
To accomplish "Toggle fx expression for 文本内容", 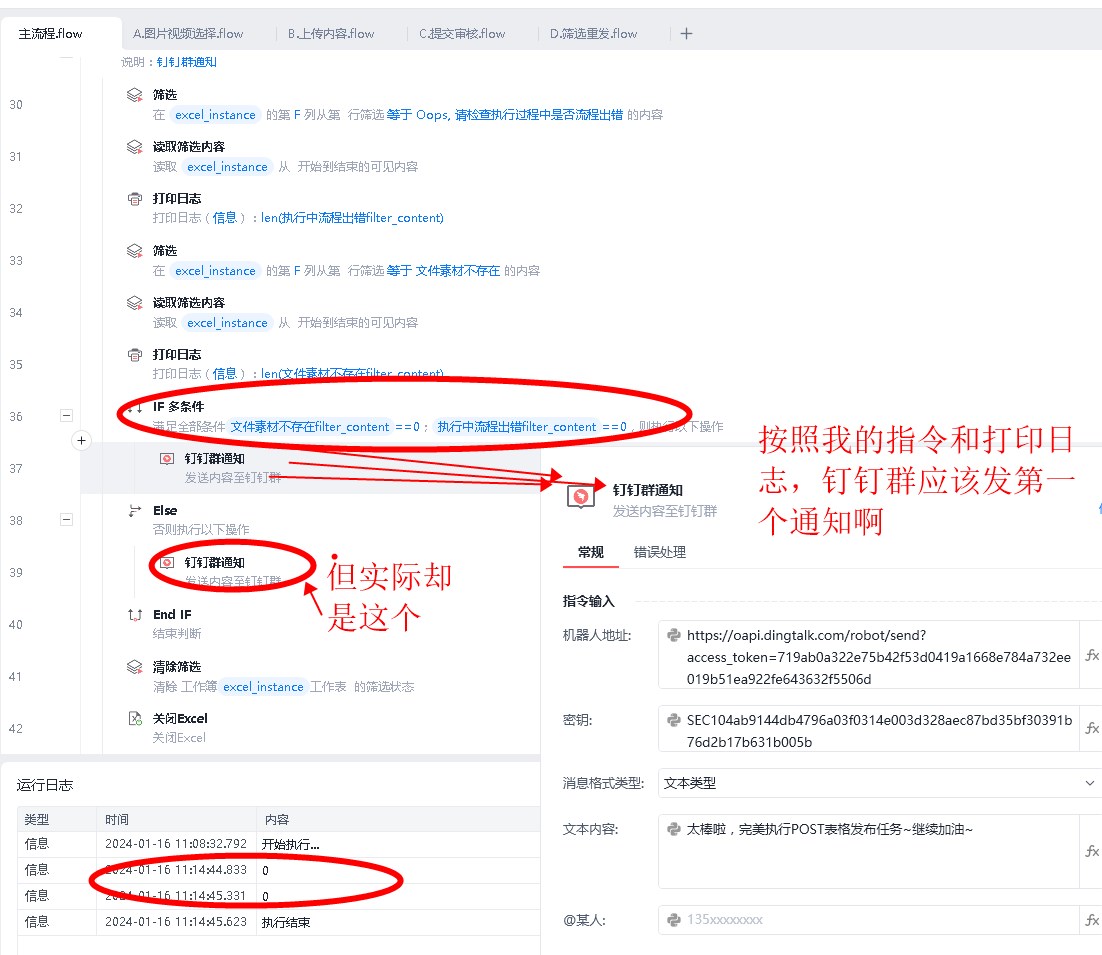I will click(1091, 852).
